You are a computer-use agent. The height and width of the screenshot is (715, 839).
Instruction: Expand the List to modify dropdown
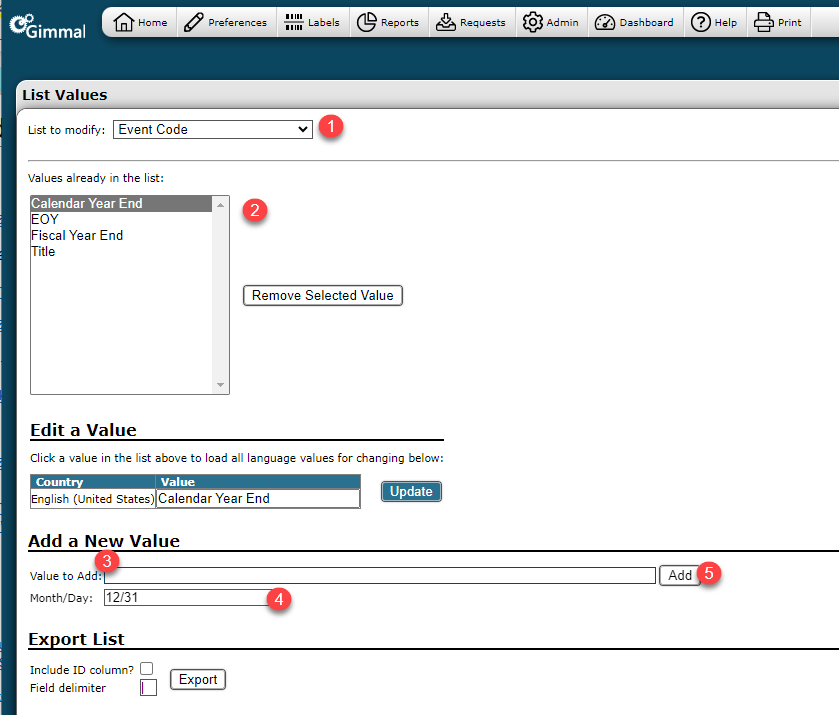tap(212, 129)
